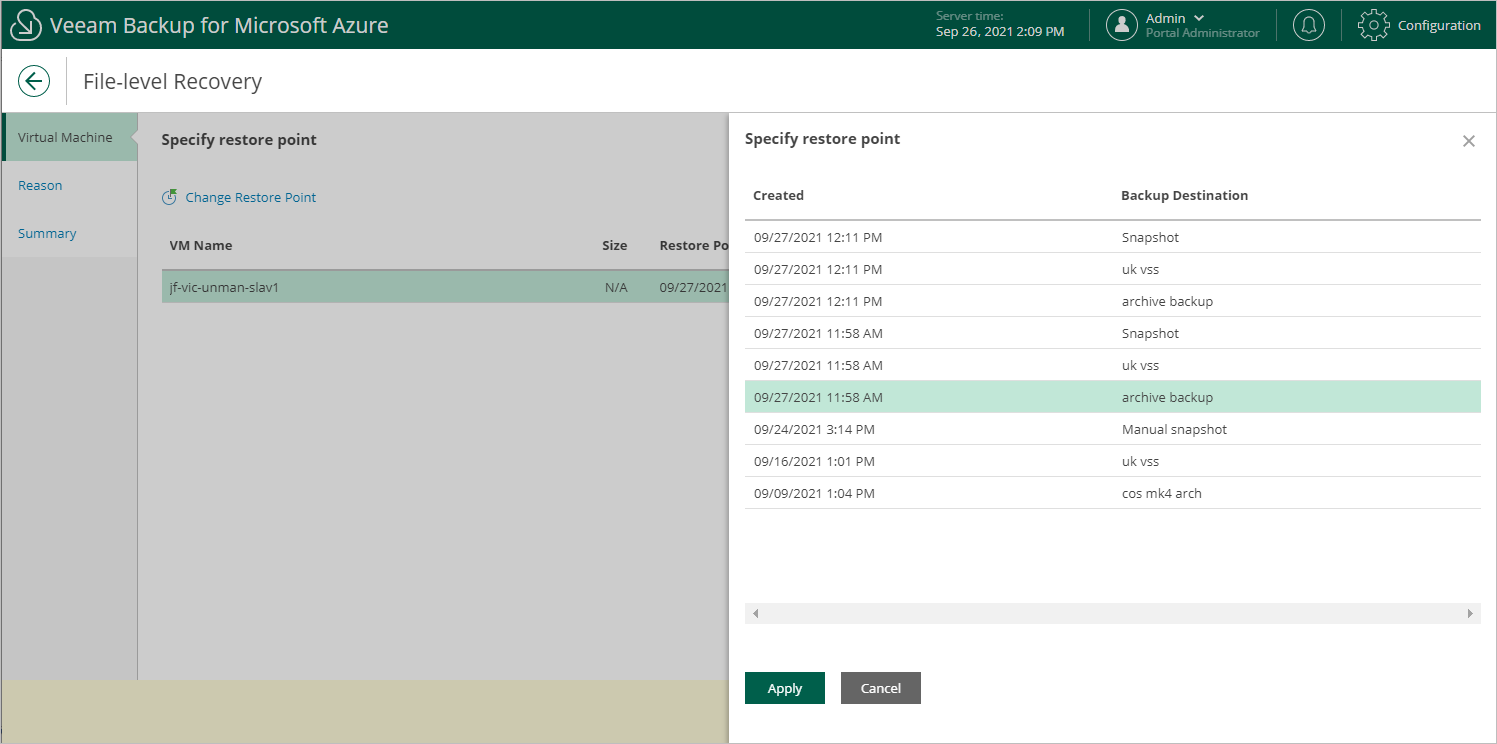Cancel the restore point selection
This screenshot has width=1497, height=744.
[x=881, y=688]
